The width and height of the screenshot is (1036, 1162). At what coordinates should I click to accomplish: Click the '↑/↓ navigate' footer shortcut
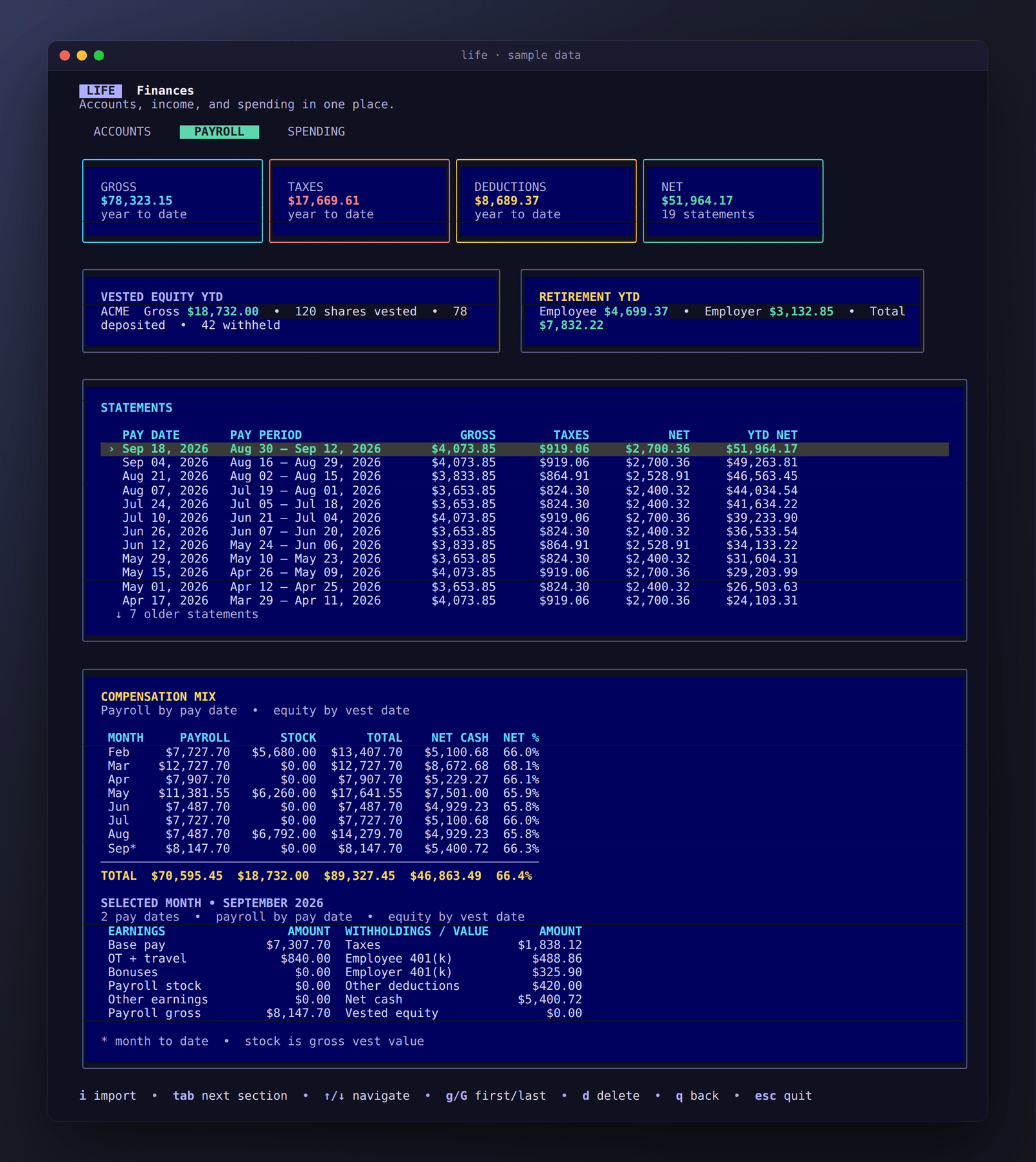[x=366, y=1095]
